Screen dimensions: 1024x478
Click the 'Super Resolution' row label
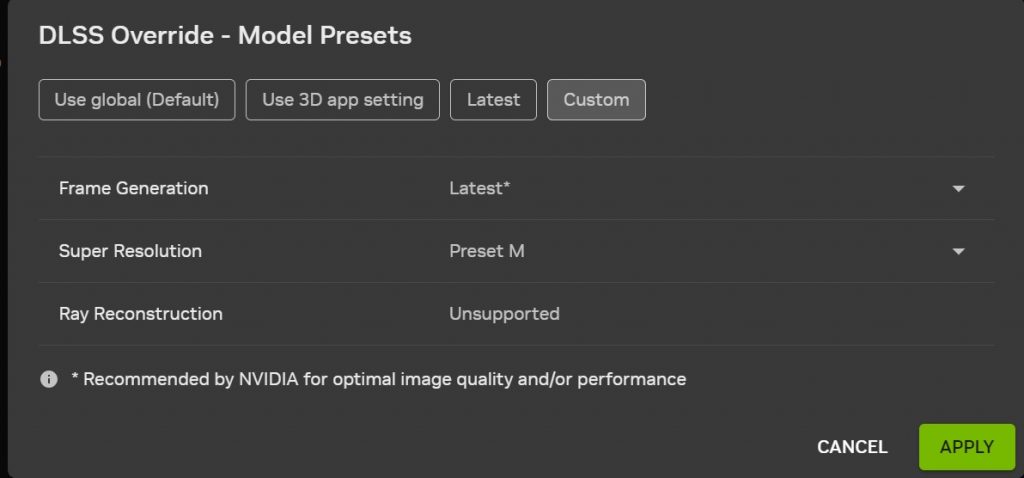tap(130, 251)
